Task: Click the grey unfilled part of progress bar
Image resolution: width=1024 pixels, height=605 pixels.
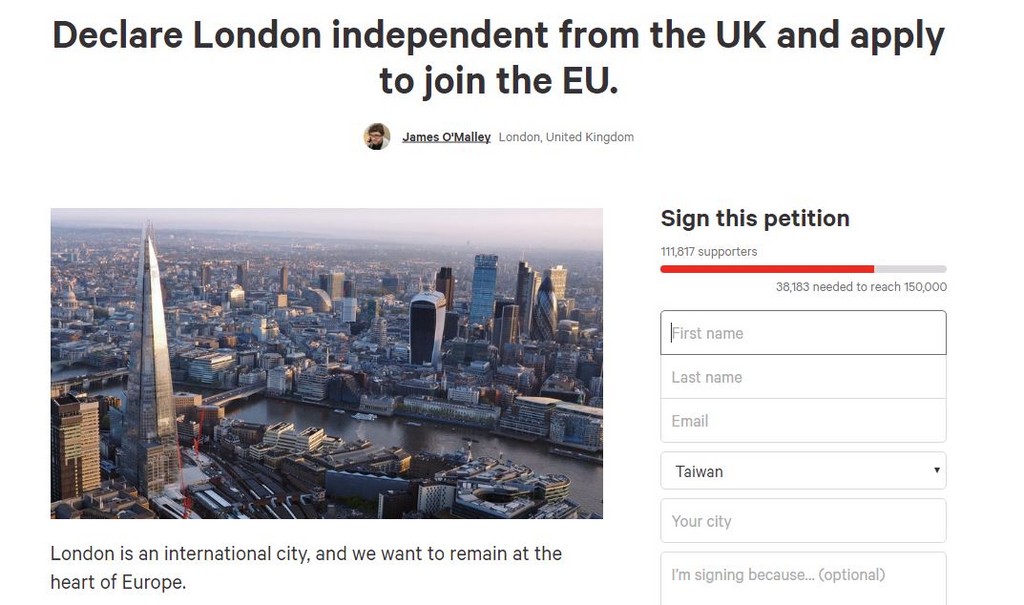Action: pyautogui.click(x=910, y=269)
